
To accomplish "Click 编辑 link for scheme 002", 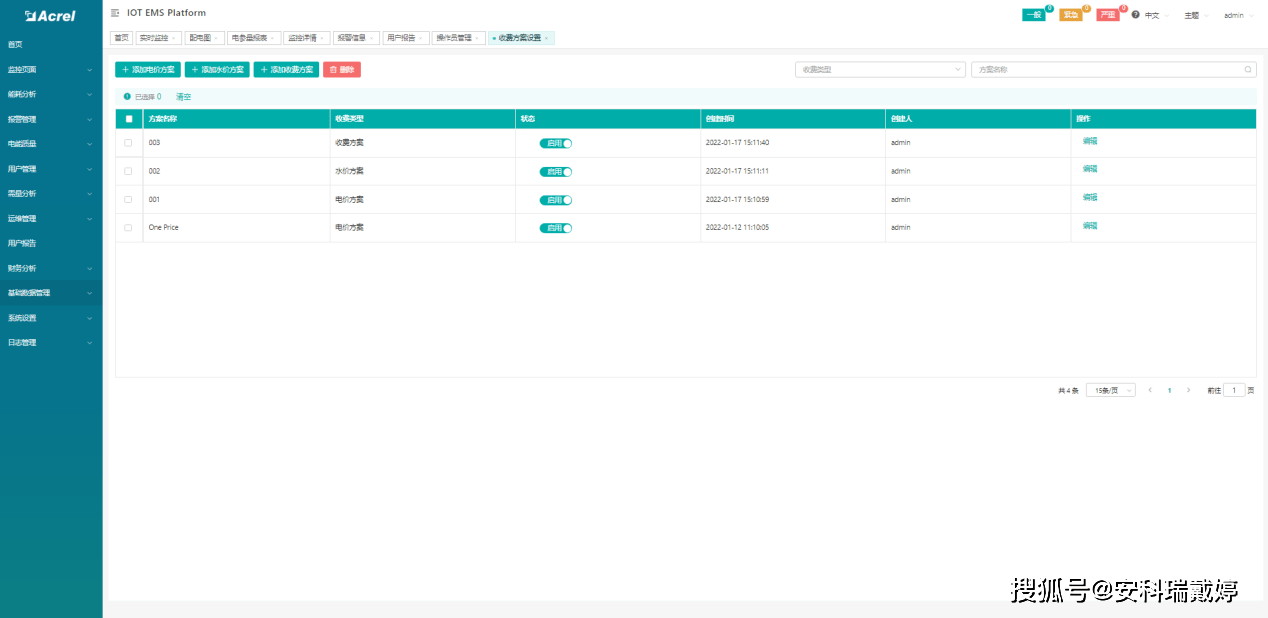I will pyautogui.click(x=1090, y=169).
